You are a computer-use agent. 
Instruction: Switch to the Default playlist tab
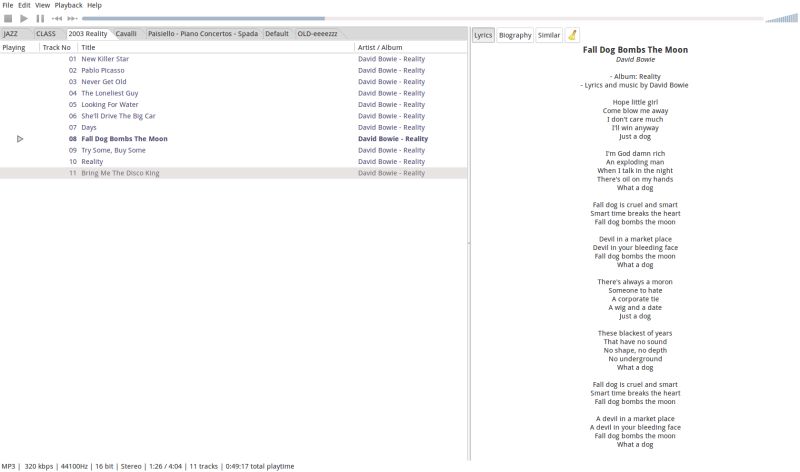[277, 34]
